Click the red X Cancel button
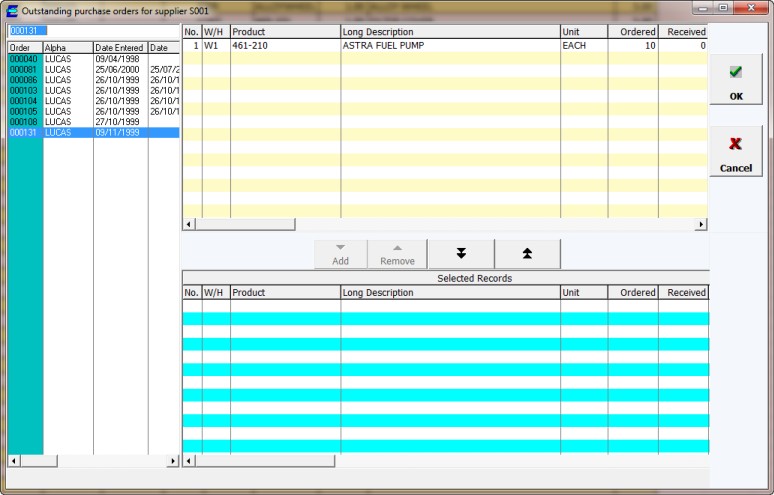The image size is (774, 495). click(x=735, y=151)
